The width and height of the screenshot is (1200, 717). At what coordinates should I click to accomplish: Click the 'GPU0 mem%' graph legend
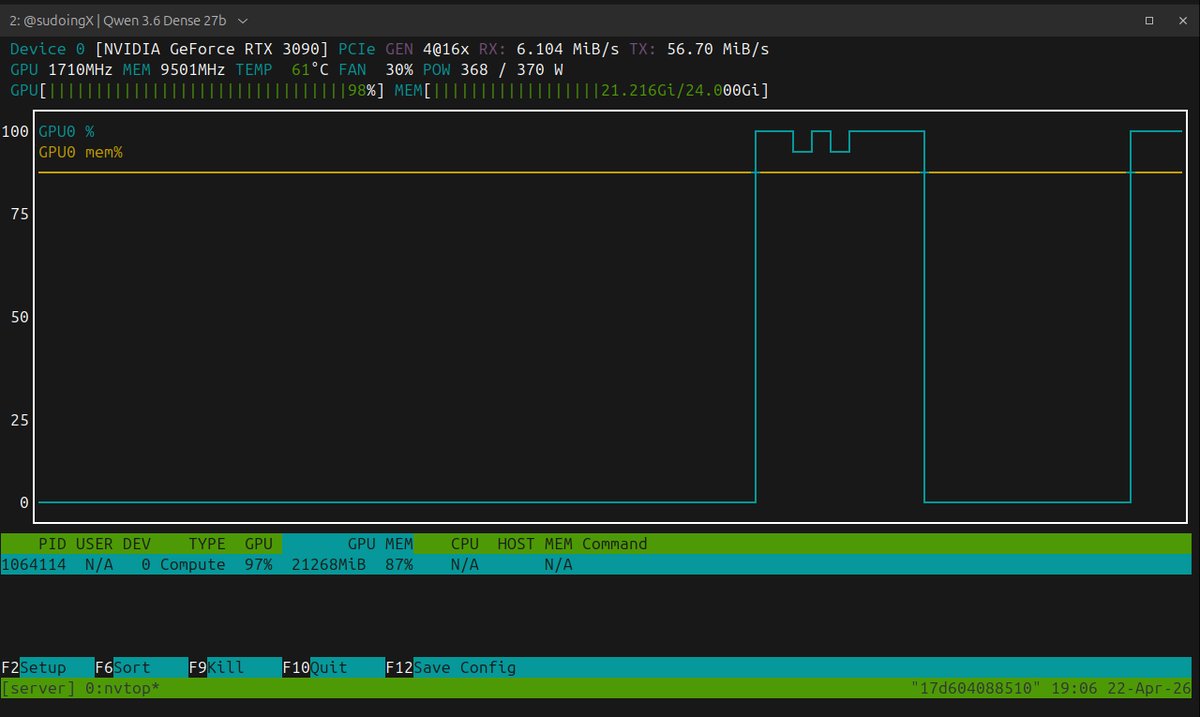(x=81, y=152)
